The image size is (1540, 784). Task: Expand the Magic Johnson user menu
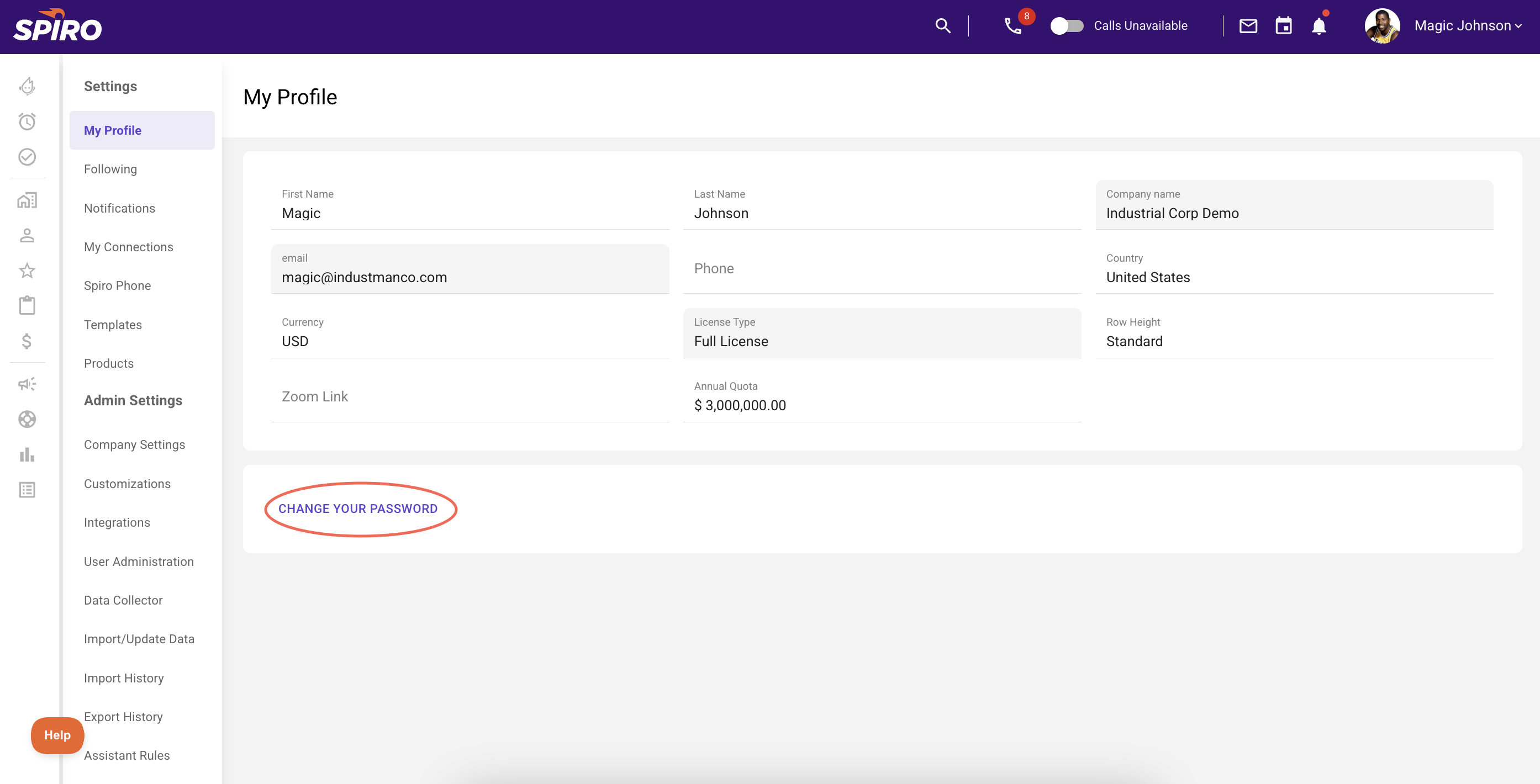(1467, 26)
